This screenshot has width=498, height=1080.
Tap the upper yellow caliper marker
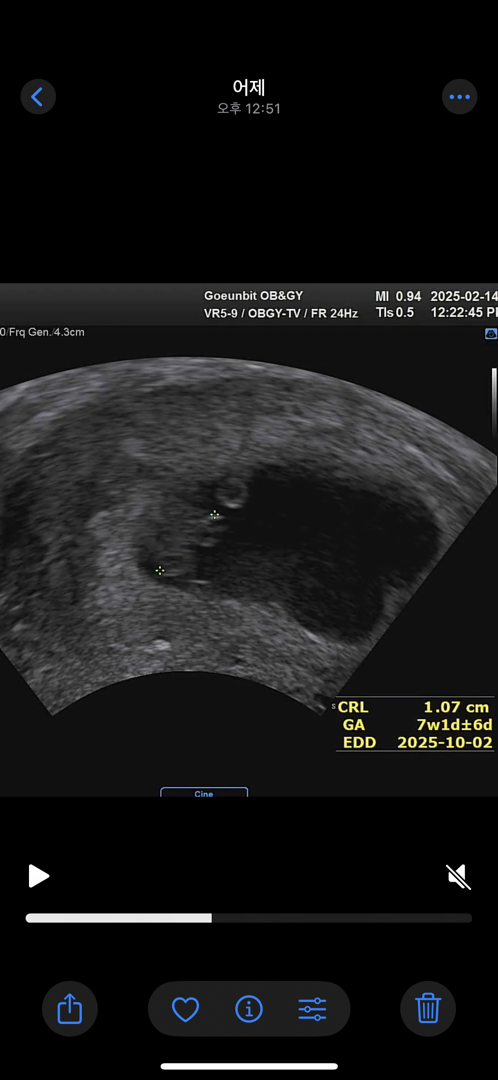(214, 515)
